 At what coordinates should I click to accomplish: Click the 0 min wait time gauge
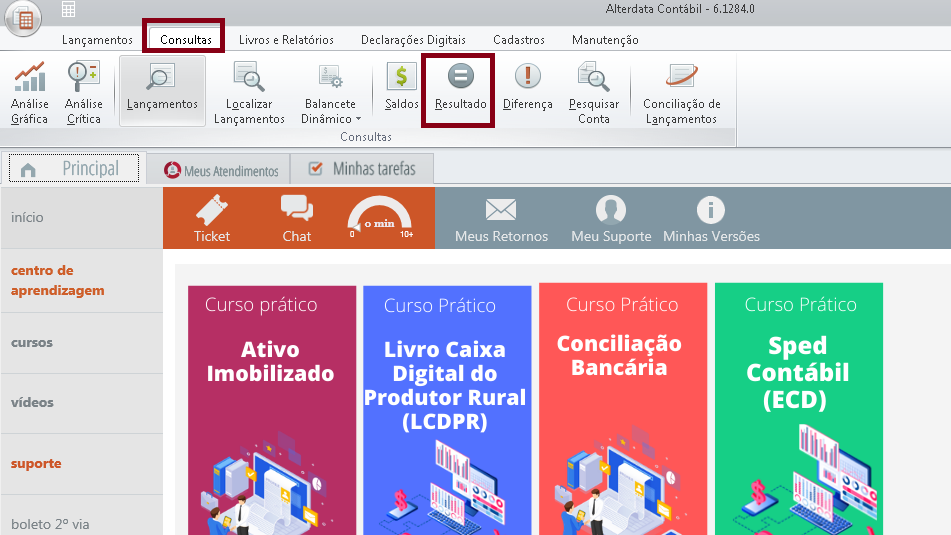pyautogui.click(x=380, y=218)
